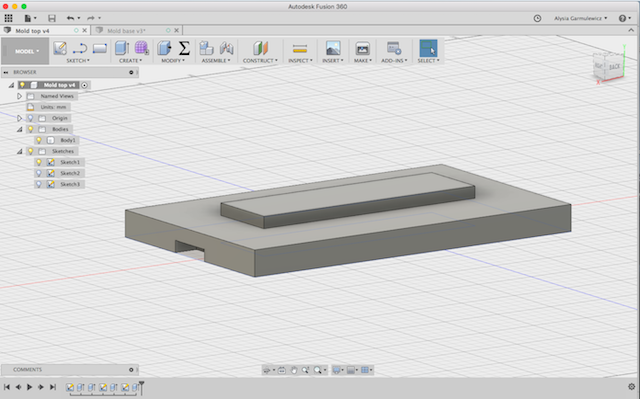Click the Insert image icon
Image resolution: width=640 pixels, height=399 pixels.
click(333, 48)
